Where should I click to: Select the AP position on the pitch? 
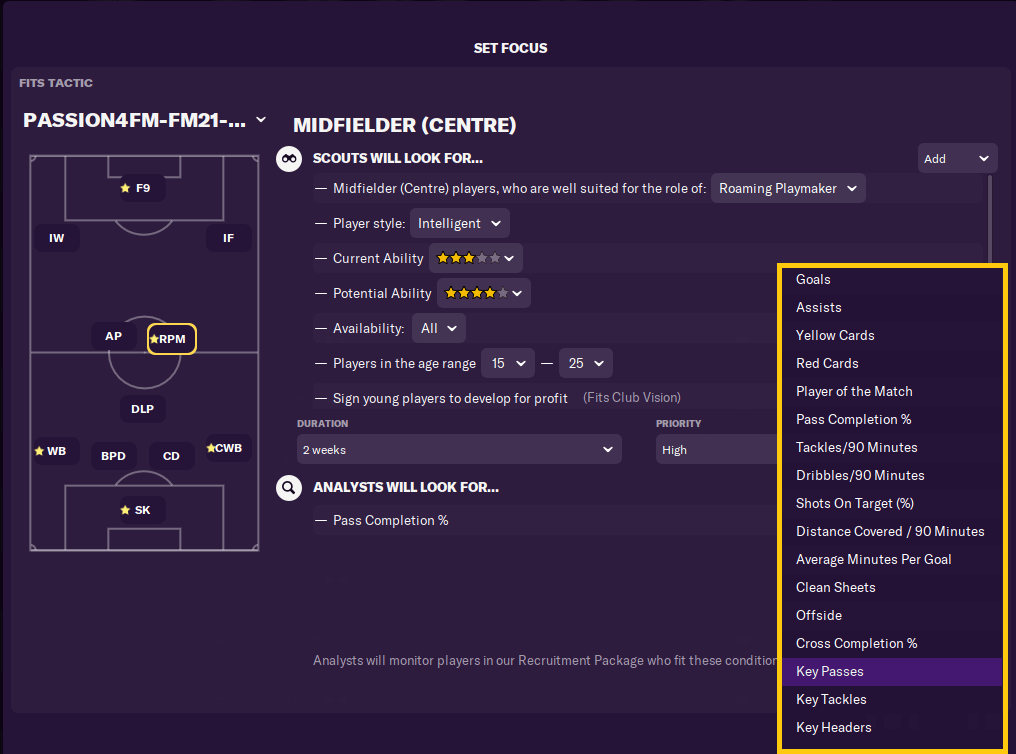(113, 336)
